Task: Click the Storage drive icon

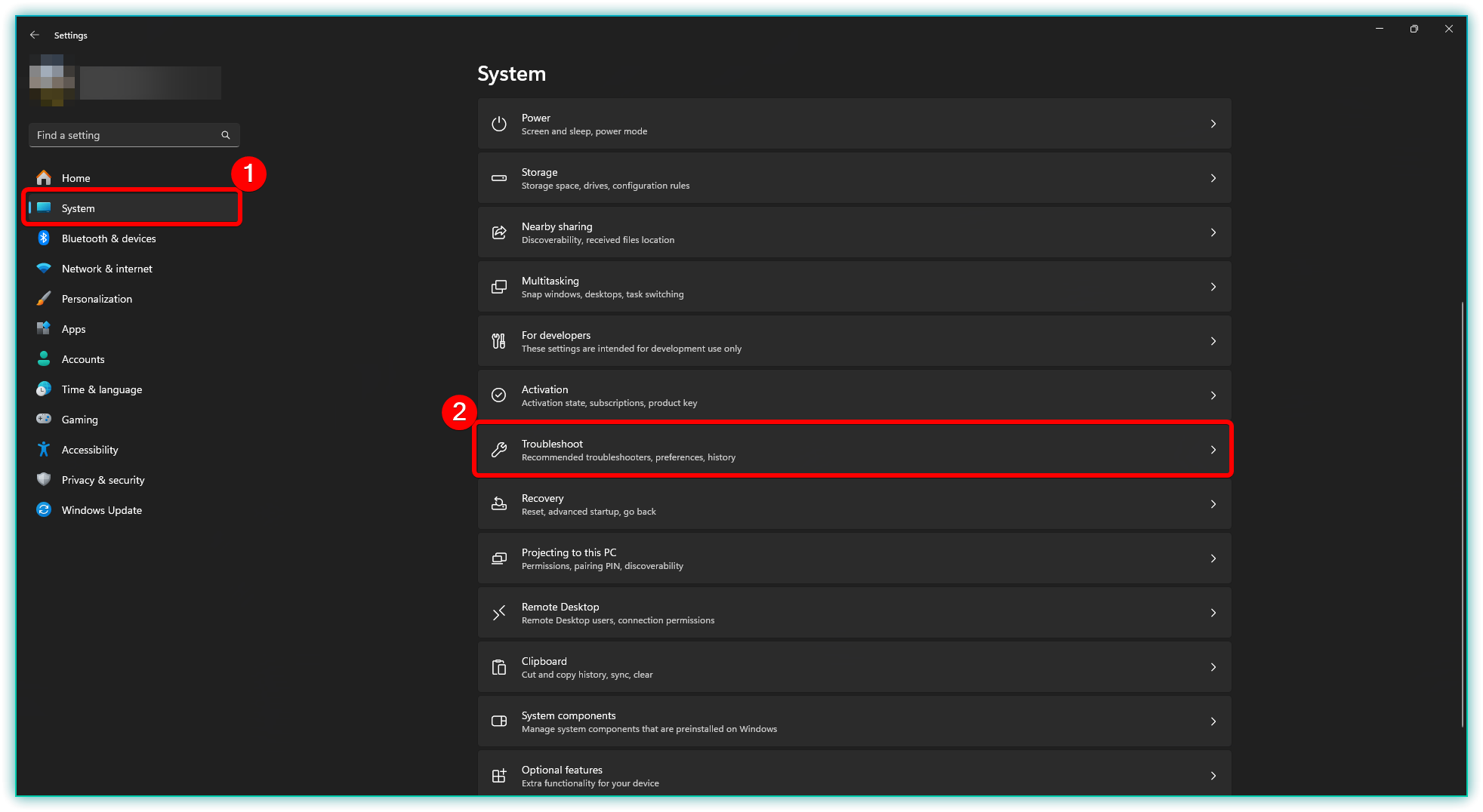Action: (499, 178)
